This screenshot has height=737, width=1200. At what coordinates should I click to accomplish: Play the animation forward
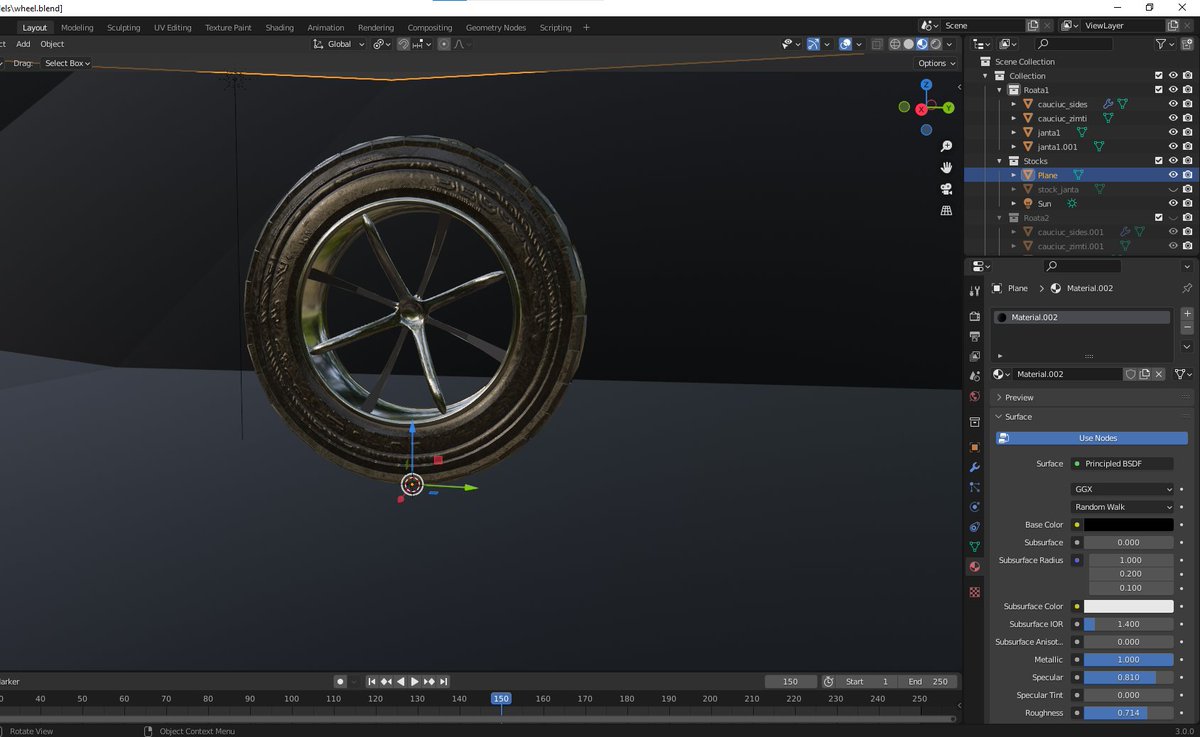point(415,682)
